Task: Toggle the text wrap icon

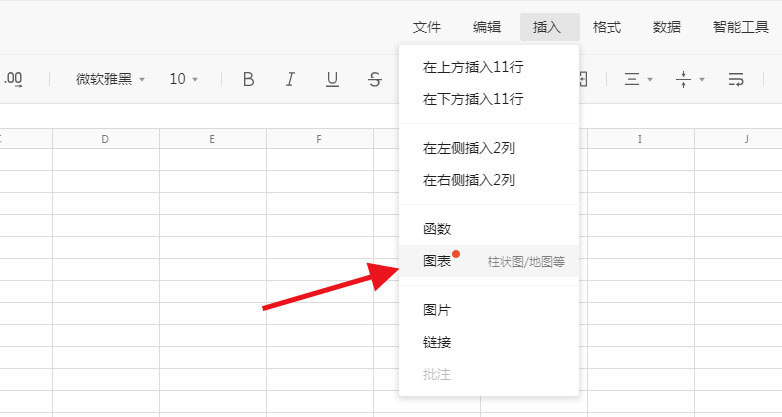Action: click(736, 79)
